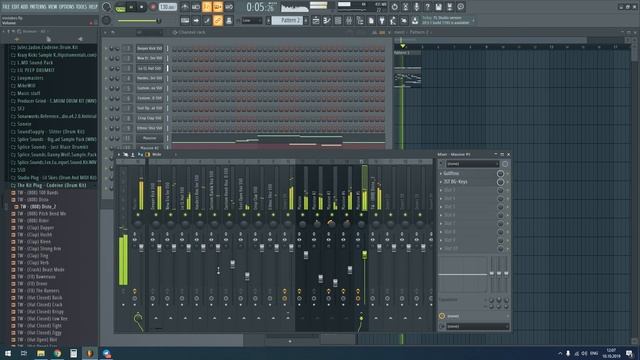This screenshot has width=640, height=360.
Task: Collapse The Kit Plug - Codeine folder
Action: (x=51, y=185)
